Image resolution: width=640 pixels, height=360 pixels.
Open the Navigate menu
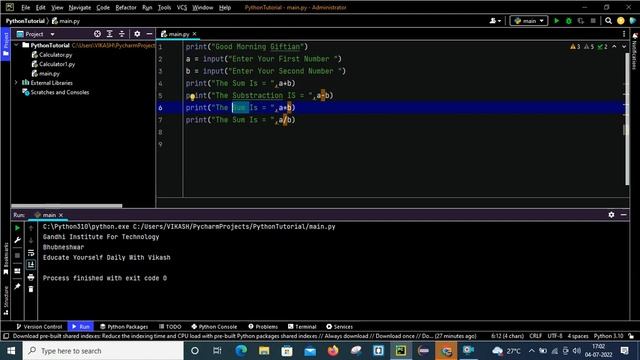point(80,7)
